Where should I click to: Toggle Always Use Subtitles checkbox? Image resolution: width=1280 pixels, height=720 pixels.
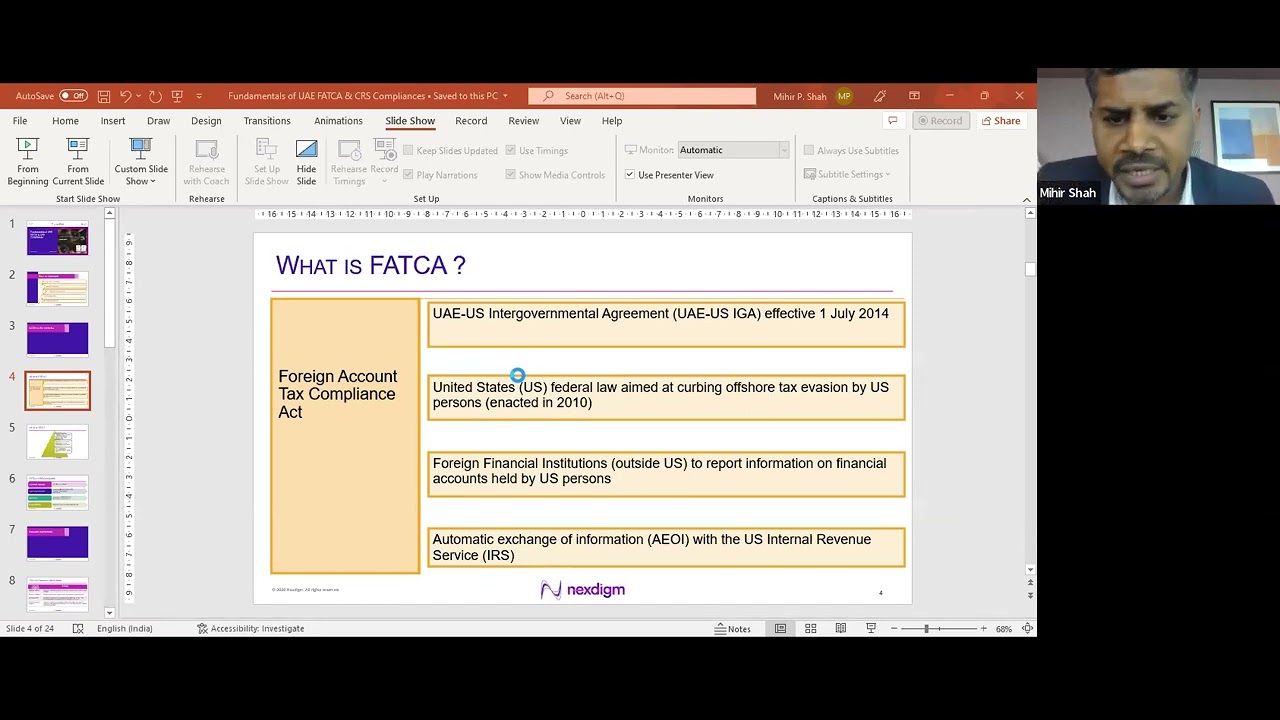809,151
